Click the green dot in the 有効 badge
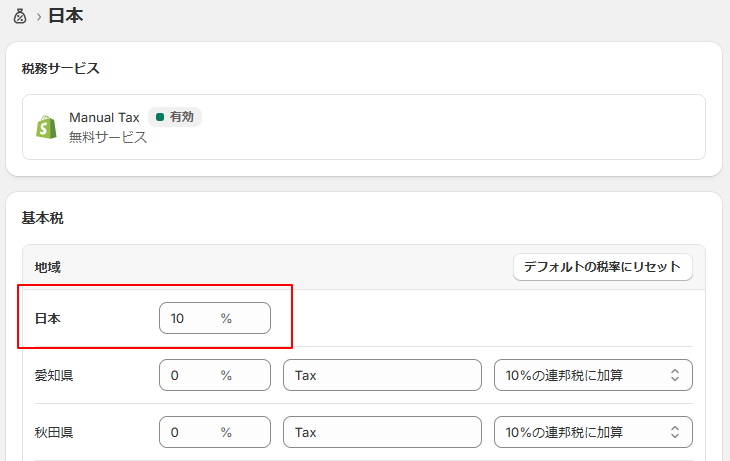This screenshot has width=730, height=461. 160,117
